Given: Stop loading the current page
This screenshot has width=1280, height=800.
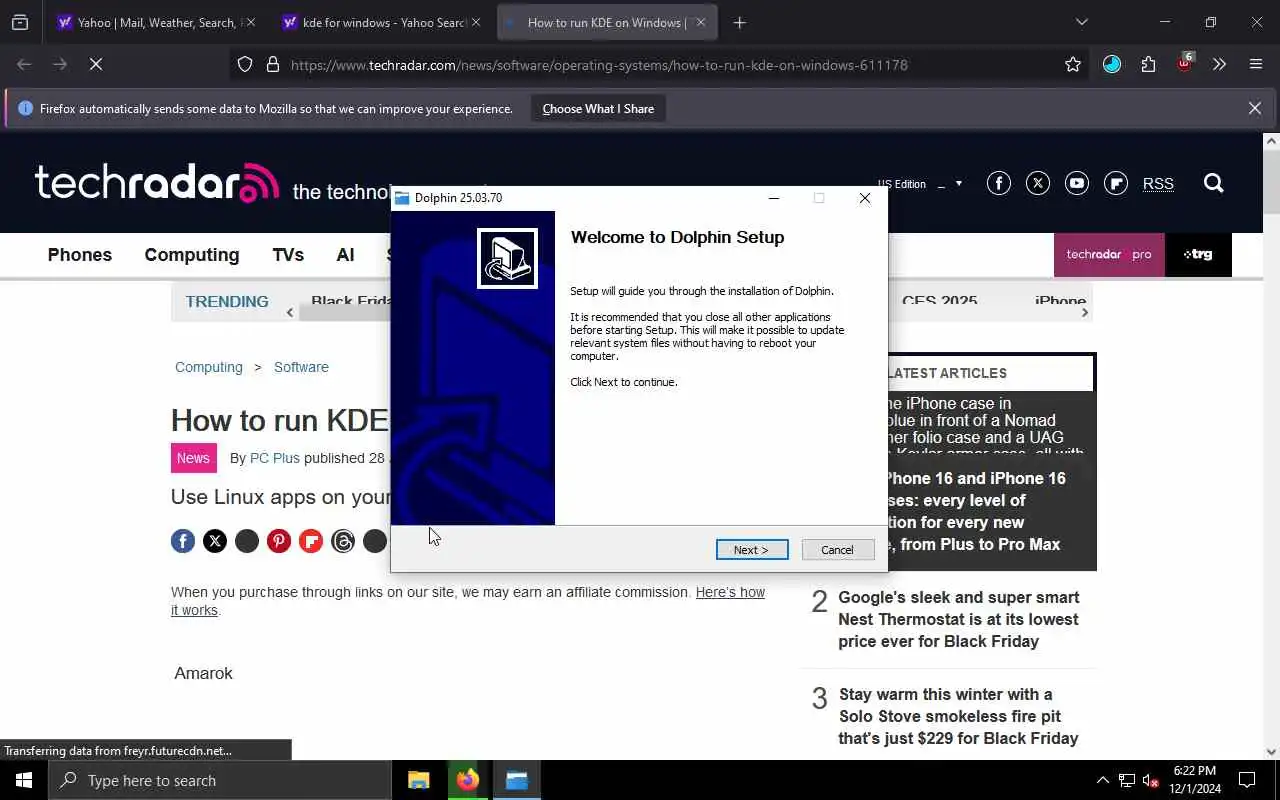Looking at the screenshot, I should (96, 64).
